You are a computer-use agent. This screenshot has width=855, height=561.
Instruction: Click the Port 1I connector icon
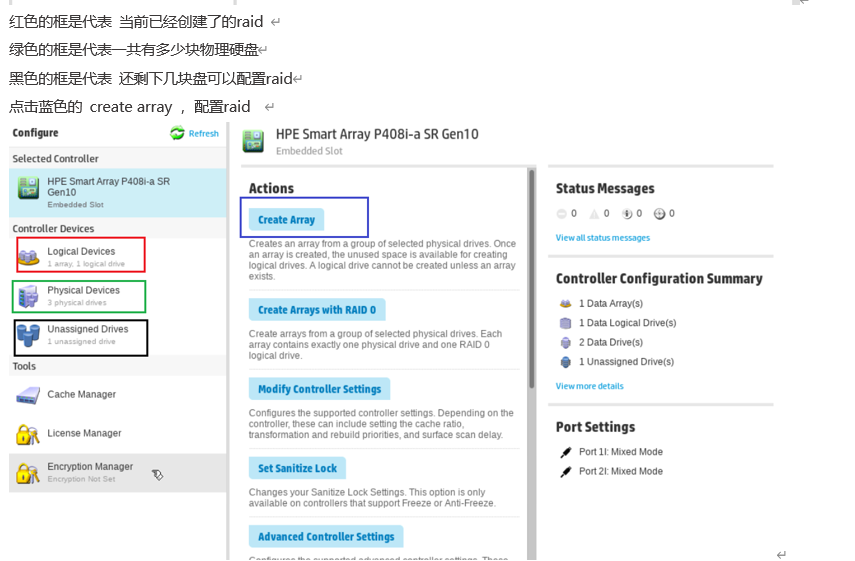click(566, 452)
